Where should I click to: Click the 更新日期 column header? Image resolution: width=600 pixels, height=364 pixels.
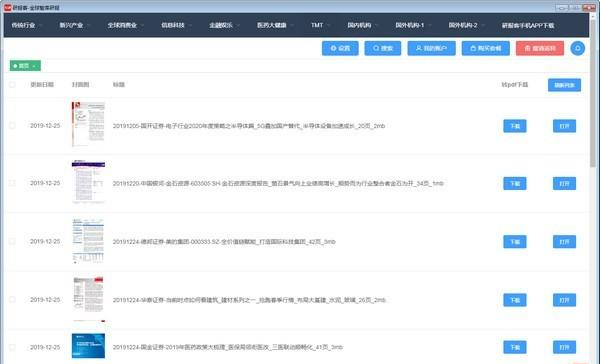tap(42, 85)
